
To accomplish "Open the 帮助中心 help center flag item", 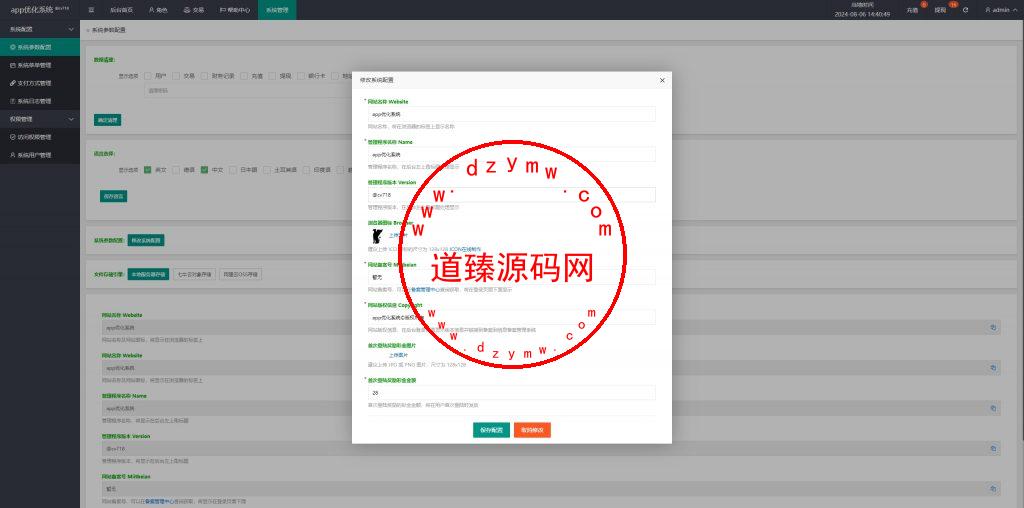I will tap(235, 10).
